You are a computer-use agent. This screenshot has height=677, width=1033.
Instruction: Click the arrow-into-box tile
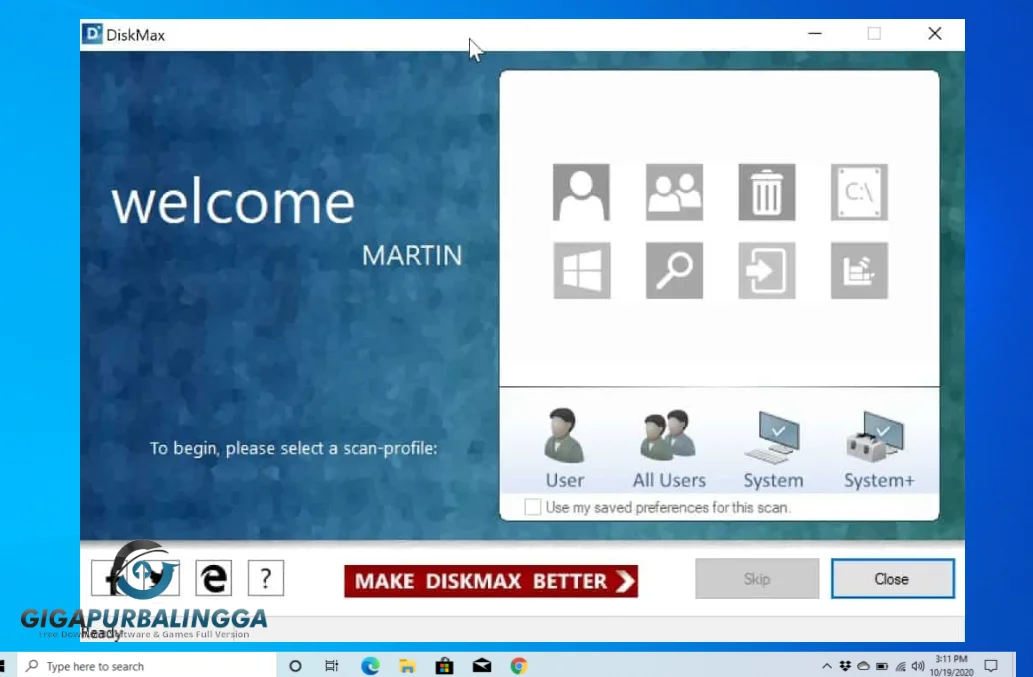pyautogui.click(x=767, y=271)
